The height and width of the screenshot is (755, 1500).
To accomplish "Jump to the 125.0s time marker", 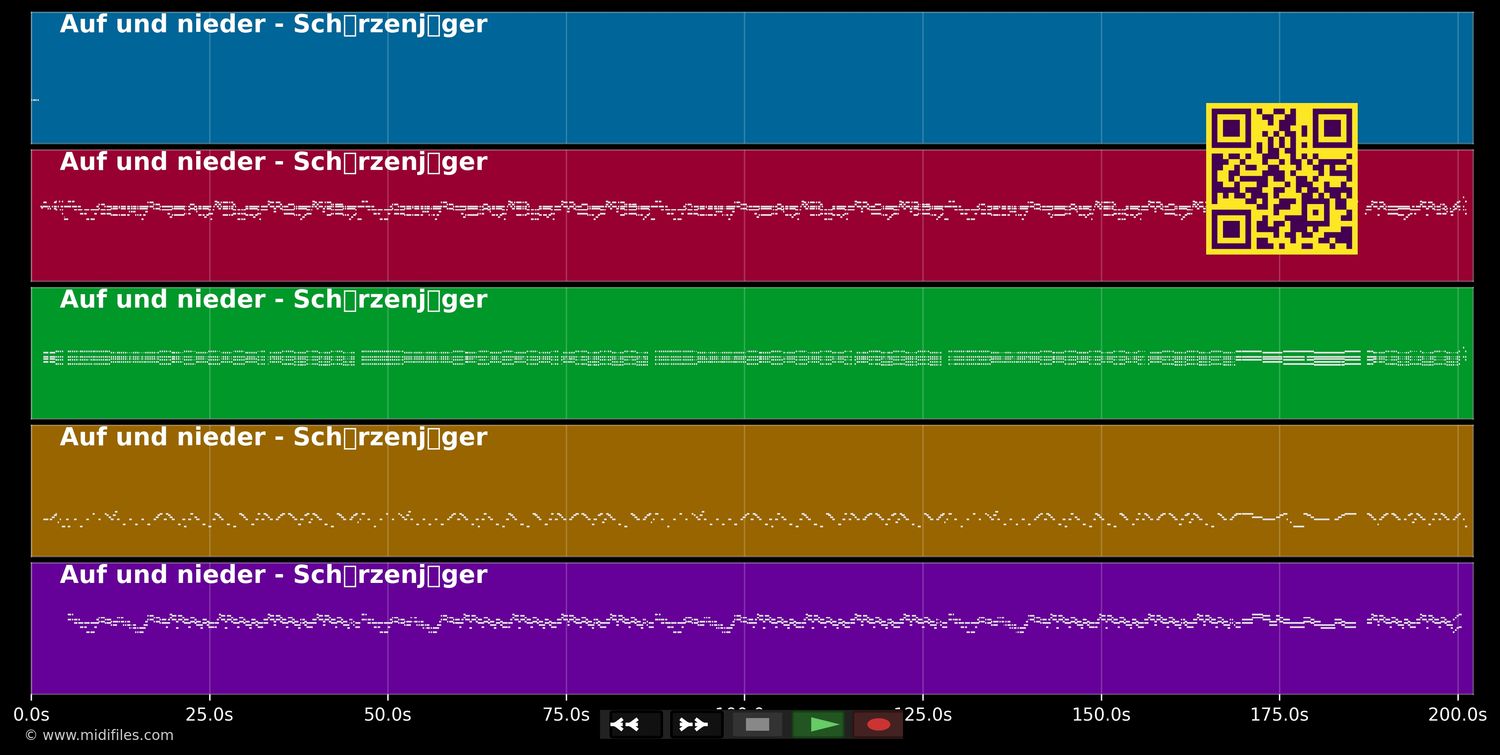I will tap(923, 715).
